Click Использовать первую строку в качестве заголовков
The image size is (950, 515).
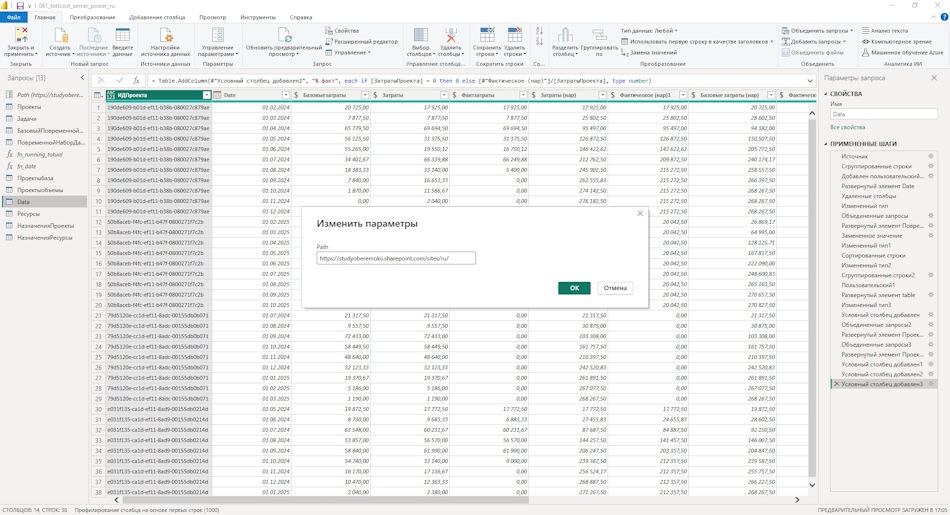pyautogui.click(x=697, y=42)
